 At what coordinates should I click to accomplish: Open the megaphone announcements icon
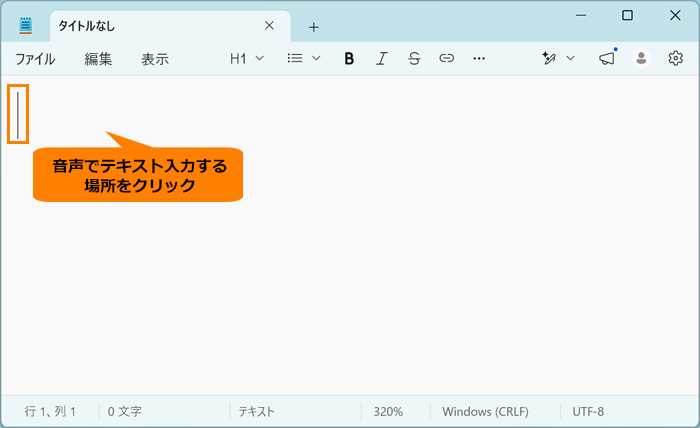point(607,58)
